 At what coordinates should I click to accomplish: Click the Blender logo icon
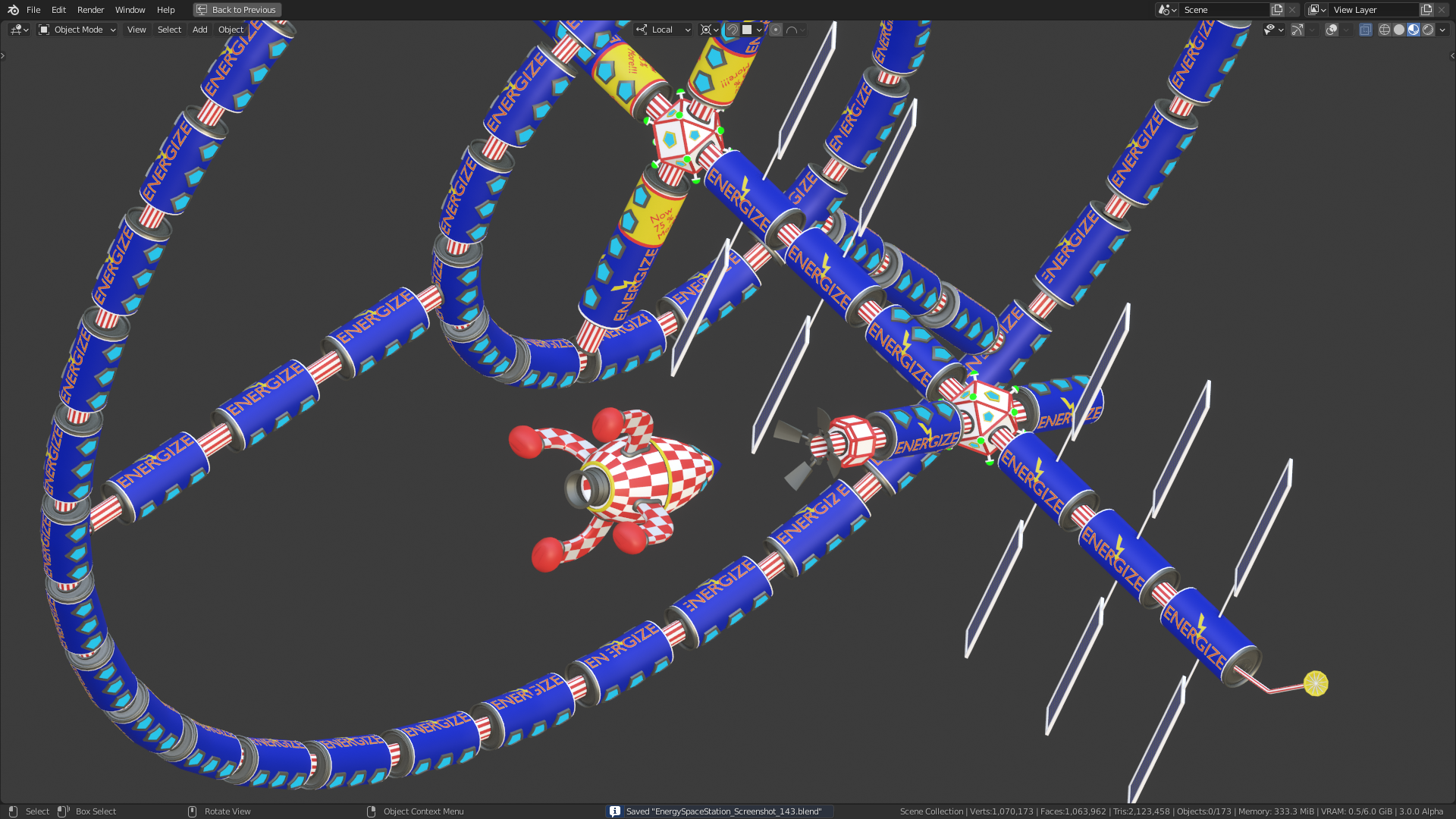[x=13, y=10]
